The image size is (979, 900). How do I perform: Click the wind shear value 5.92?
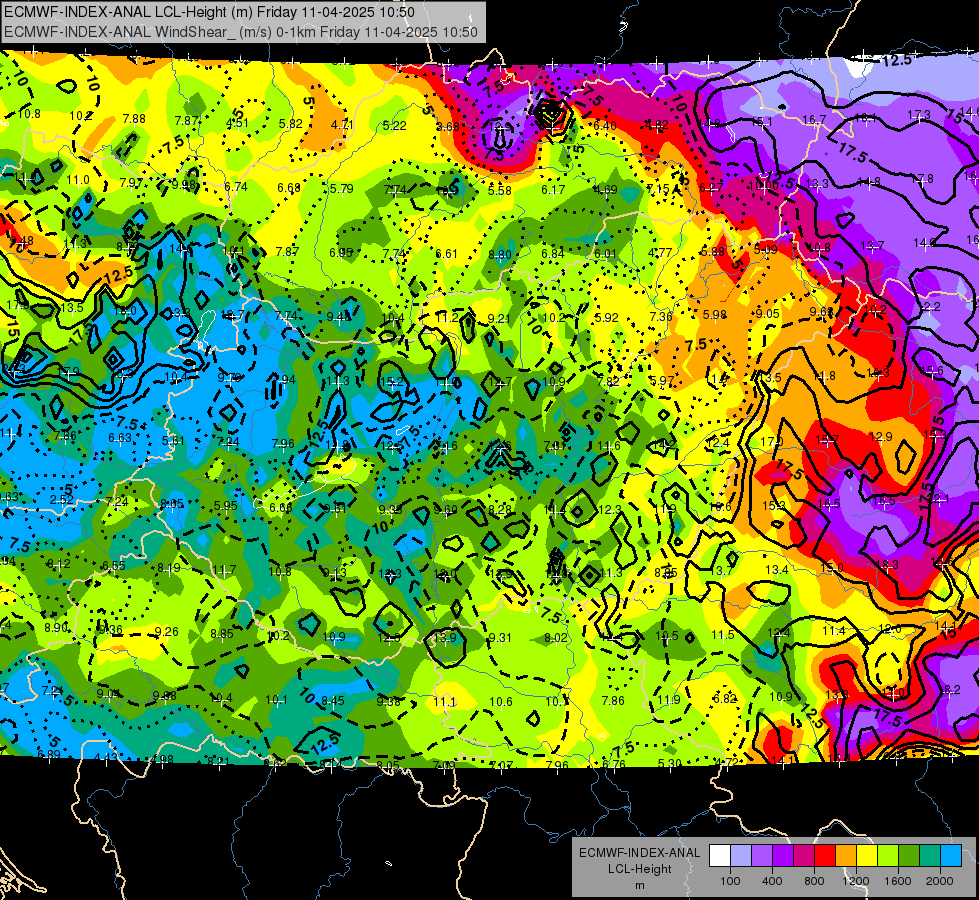tap(606, 317)
